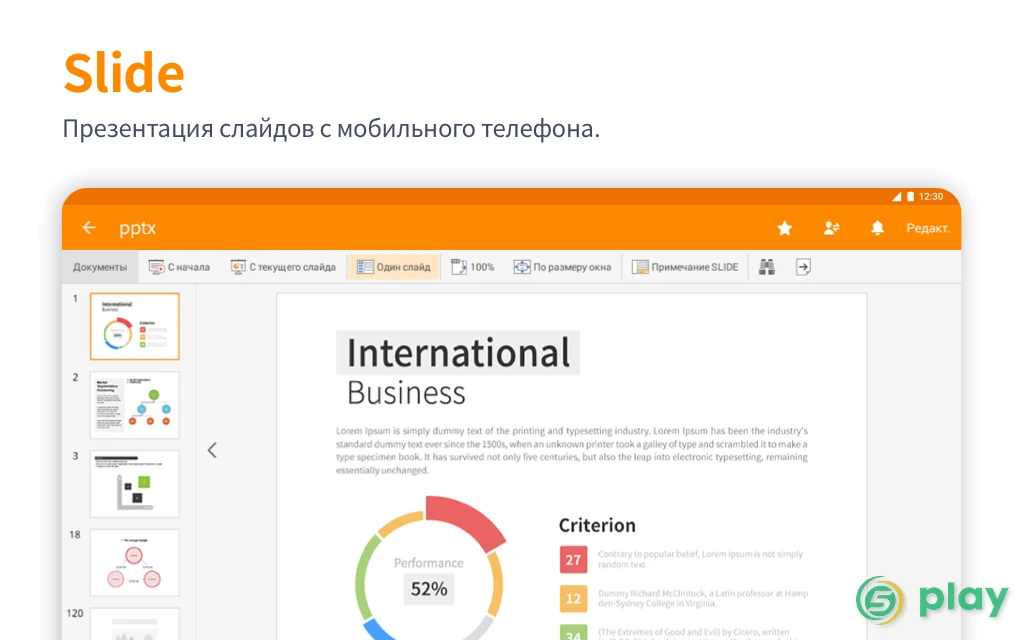Click the Performance label in the chart
This screenshot has width=1024, height=640.
pyautogui.click(x=428, y=563)
